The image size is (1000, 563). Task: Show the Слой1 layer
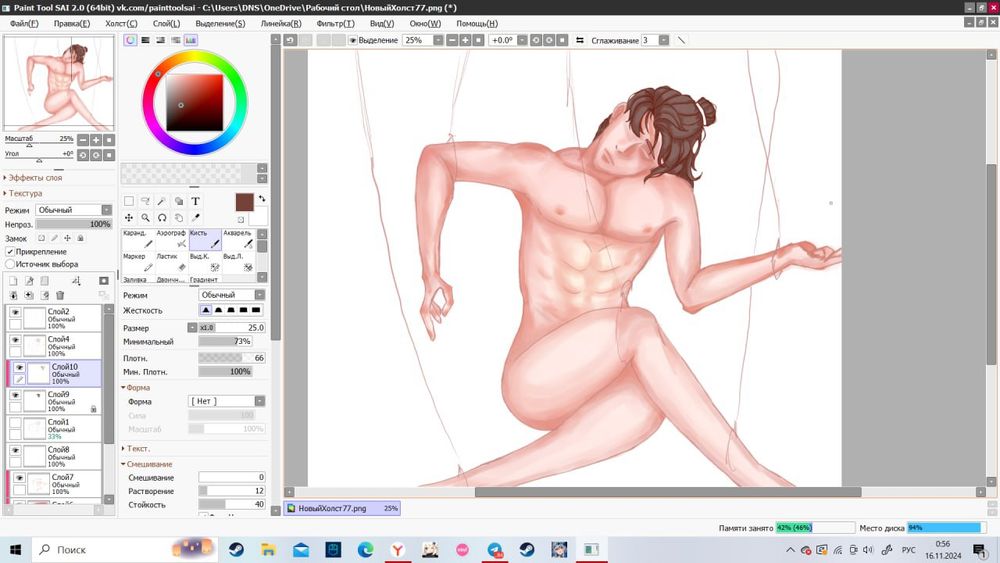coord(15,422)
